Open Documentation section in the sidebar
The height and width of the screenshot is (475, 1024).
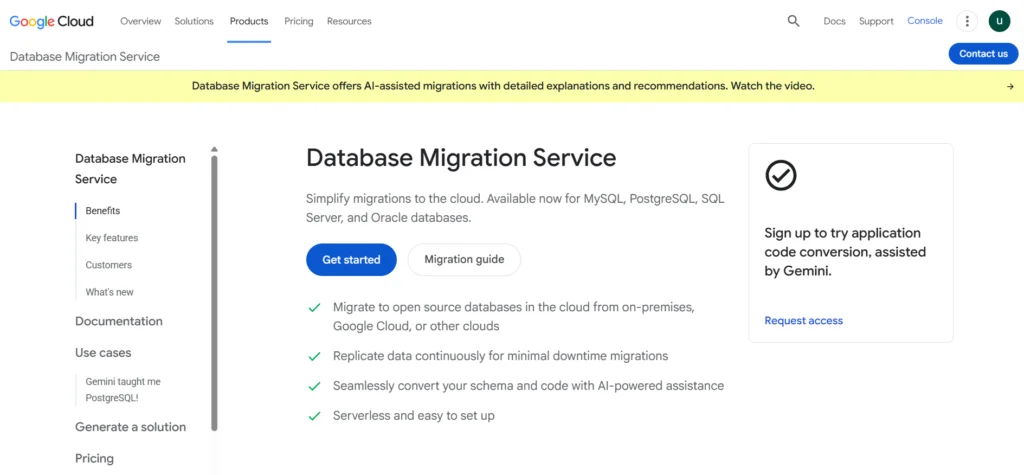(x=119, y=321)
